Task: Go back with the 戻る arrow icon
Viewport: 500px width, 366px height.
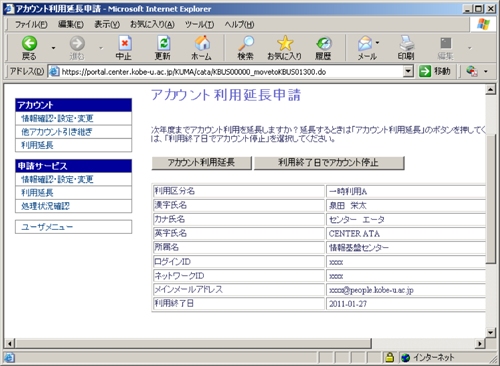Action: (x=29, y=43)
